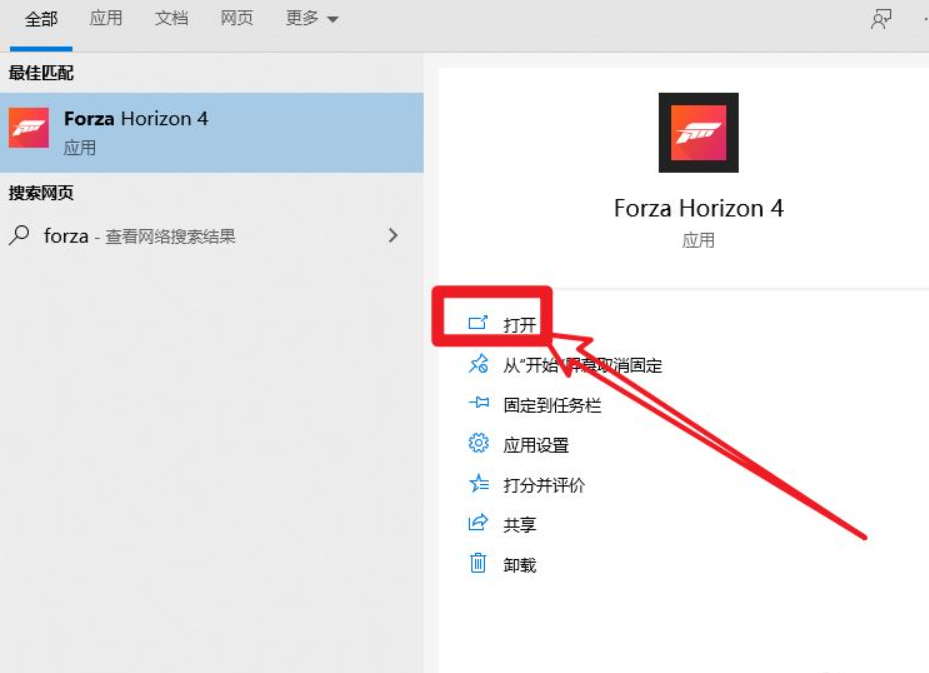Image resolution: width=929 pixels, height=673 pixels.
Task: Click the star rating icon
Action: (x=479, y=483)
